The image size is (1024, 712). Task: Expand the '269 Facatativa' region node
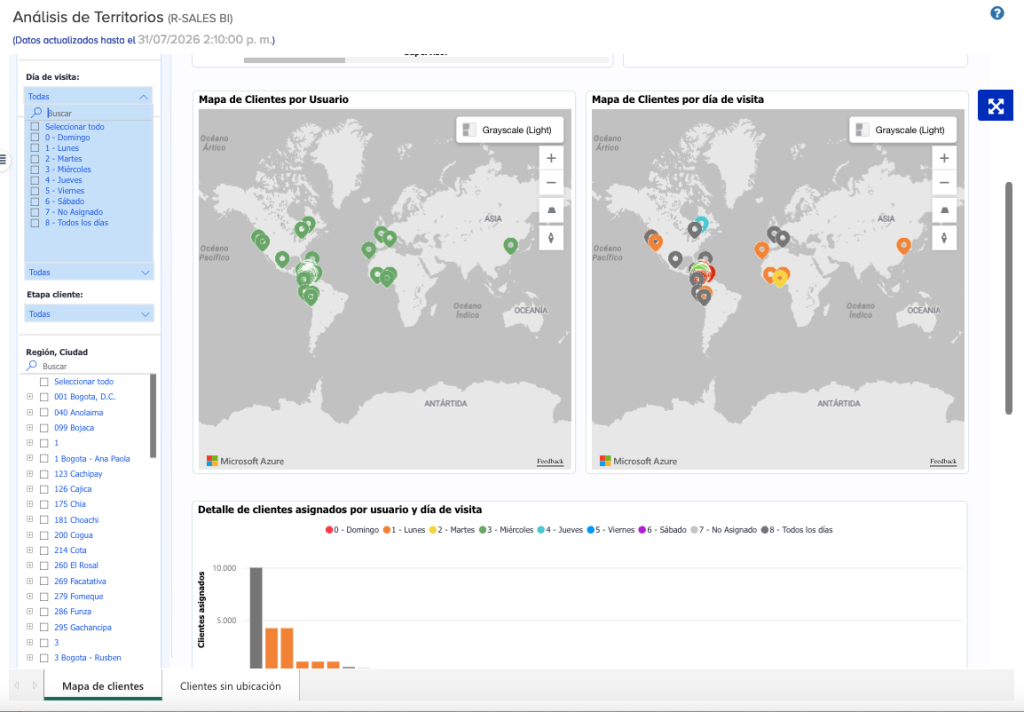[x=29, y=581]
